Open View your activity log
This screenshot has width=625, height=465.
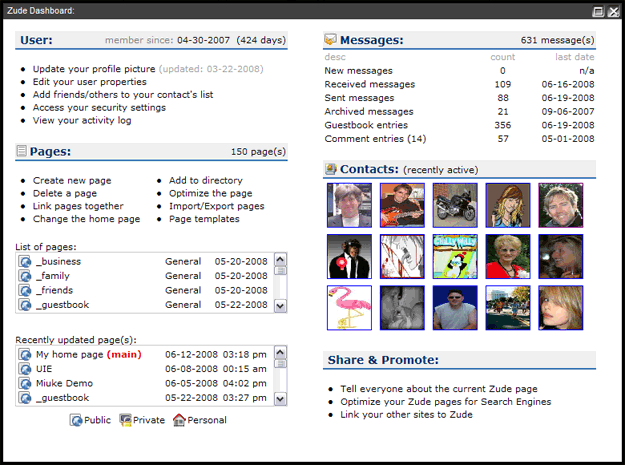(82, 120)
